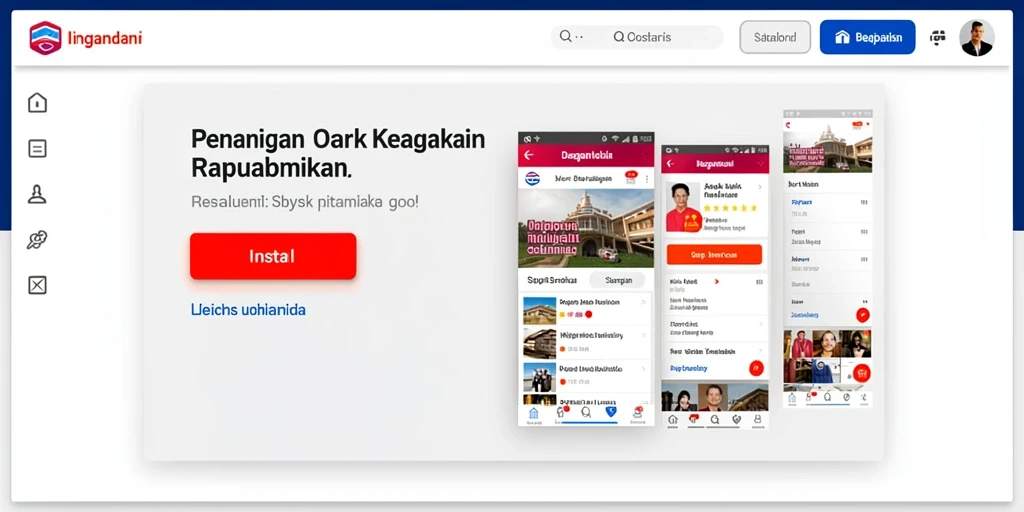This screenshot has height=512, width=1024.
Task: Click the red Instal button
Action: tap(273, 256)
